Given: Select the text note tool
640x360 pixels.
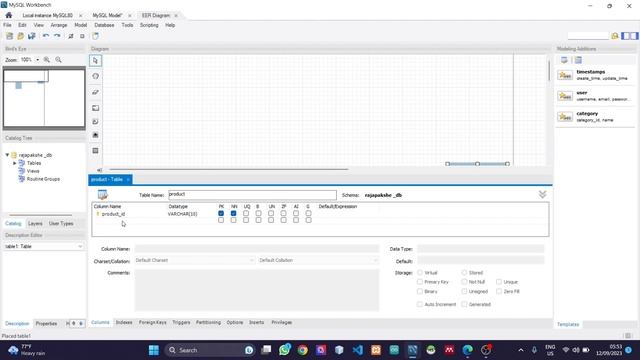Looking at the screenshot, I should pos(95,122).
